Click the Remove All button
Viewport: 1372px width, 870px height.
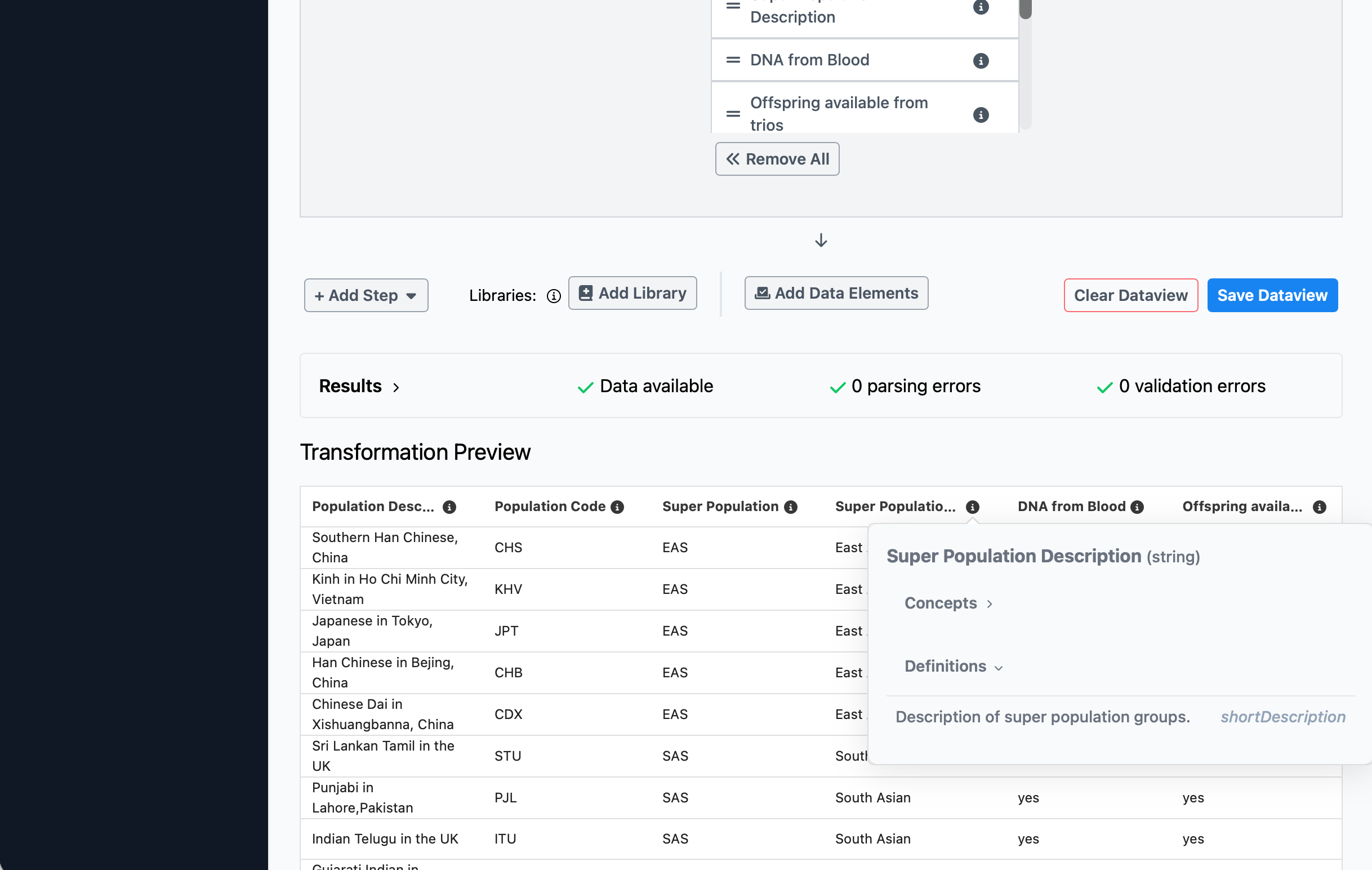[x=777, y=159]
